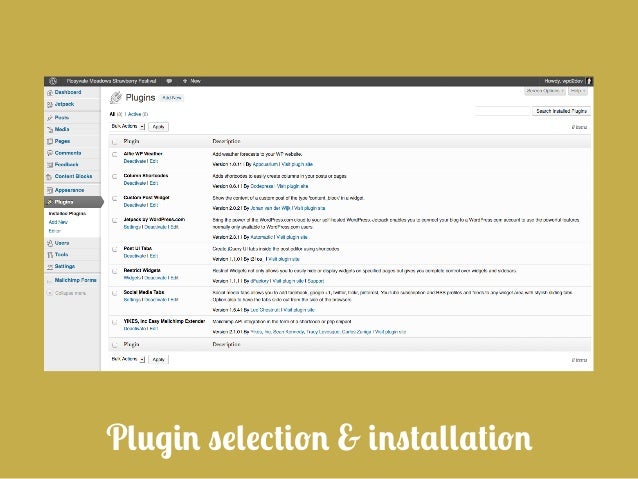Click the Add New button beside Plugins heading
Screen dimensions: 638x479
point(172,98)
